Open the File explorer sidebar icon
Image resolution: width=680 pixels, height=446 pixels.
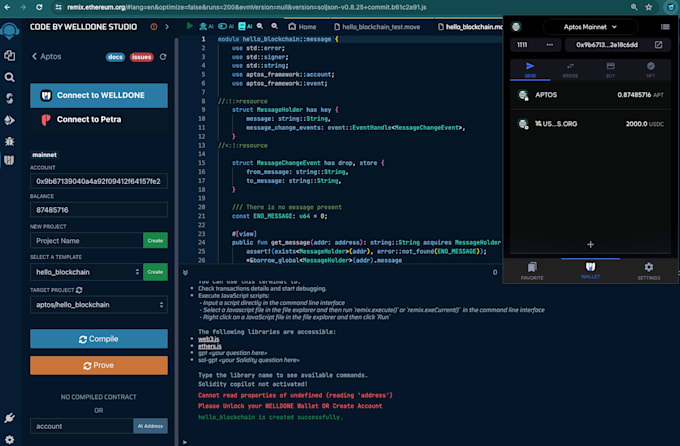(x=10, y=55)
